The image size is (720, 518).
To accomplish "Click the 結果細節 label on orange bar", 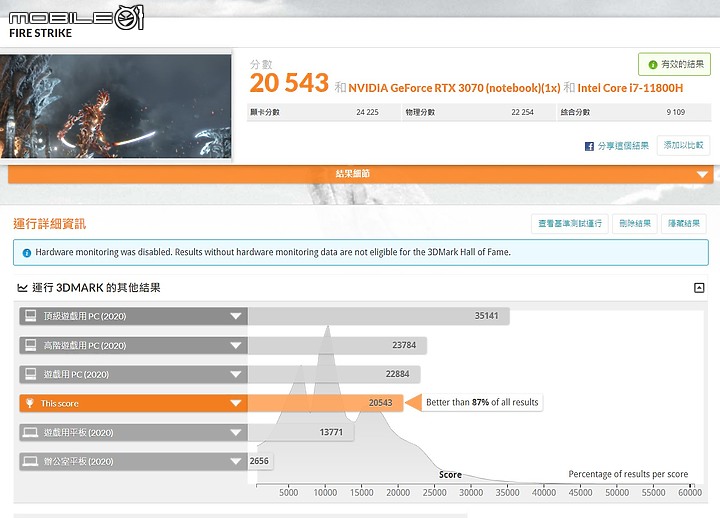I will [x=353, y=174].
